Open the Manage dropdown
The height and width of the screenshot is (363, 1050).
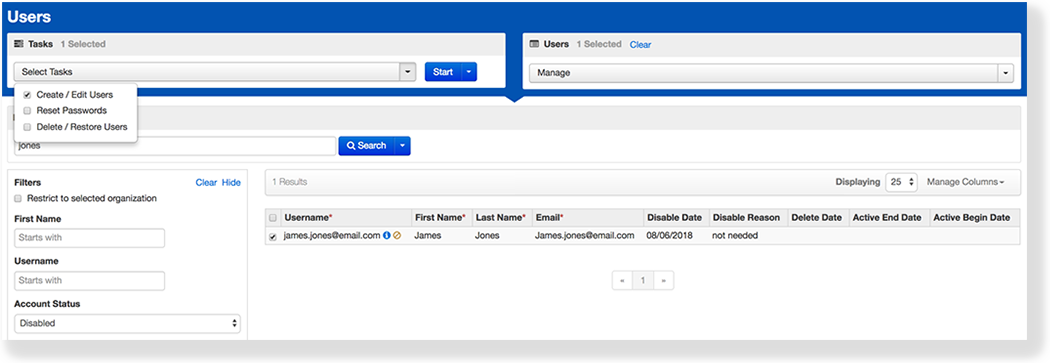coord(771,72)
